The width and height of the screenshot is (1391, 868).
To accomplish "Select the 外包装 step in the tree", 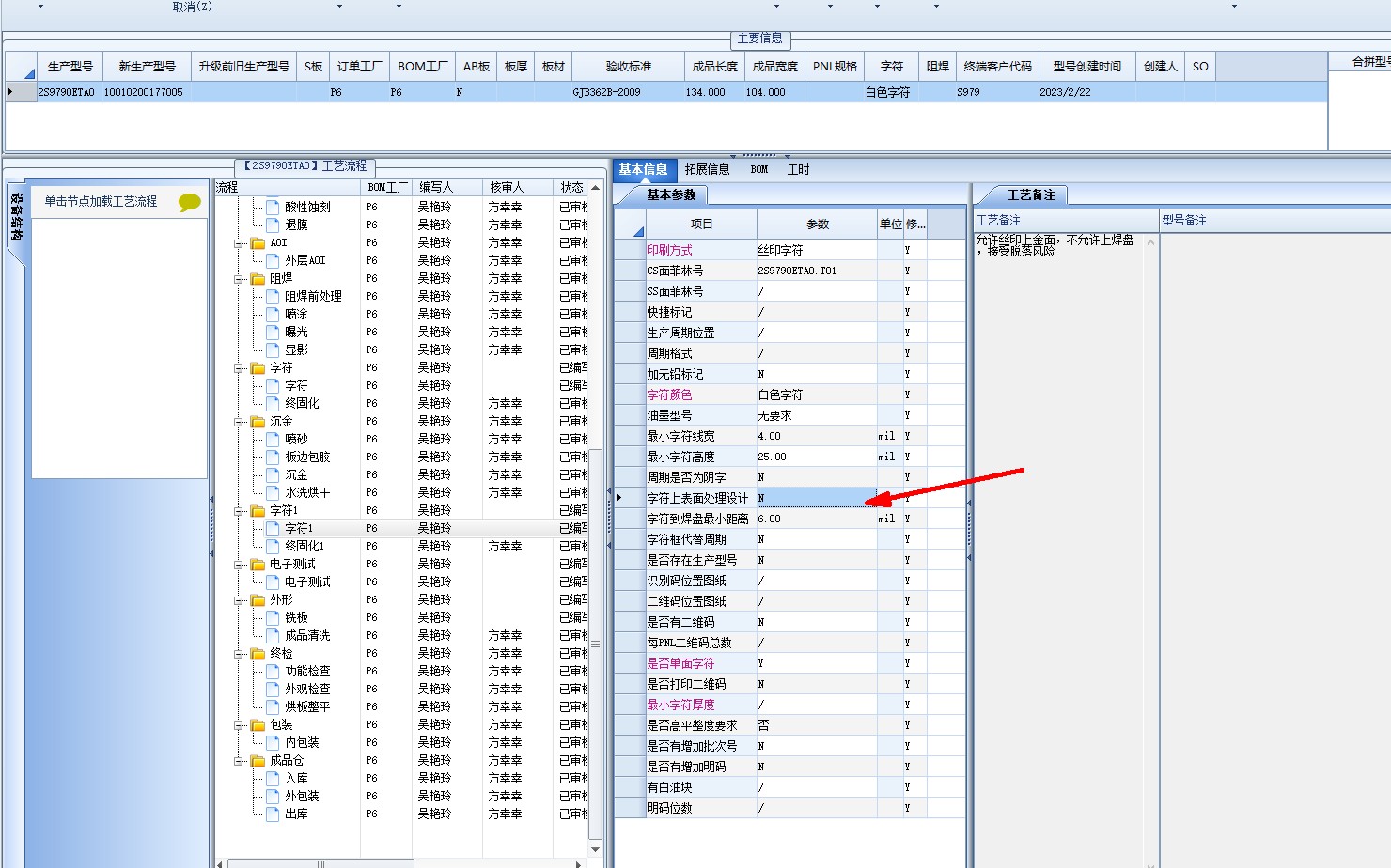I will click(x=302, y=796).
